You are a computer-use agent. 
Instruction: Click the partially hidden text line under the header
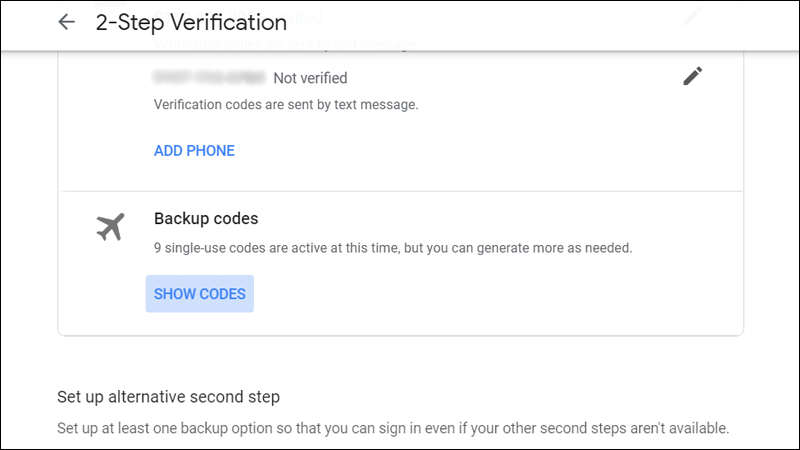(x=285, y=44)
